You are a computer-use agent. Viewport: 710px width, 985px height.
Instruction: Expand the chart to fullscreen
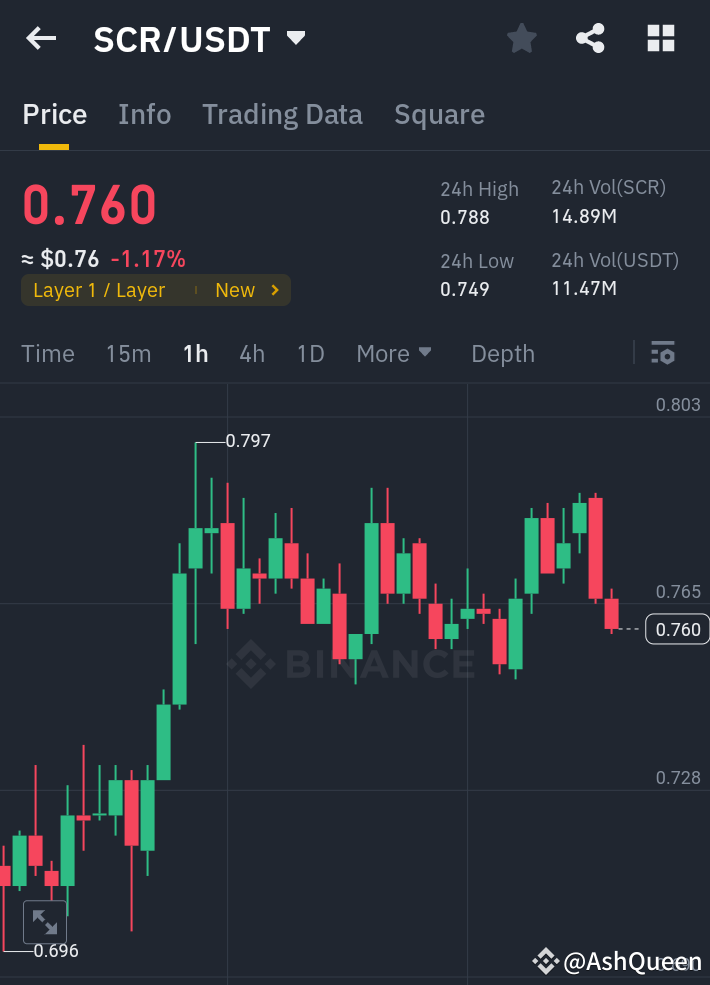[44, 921]
